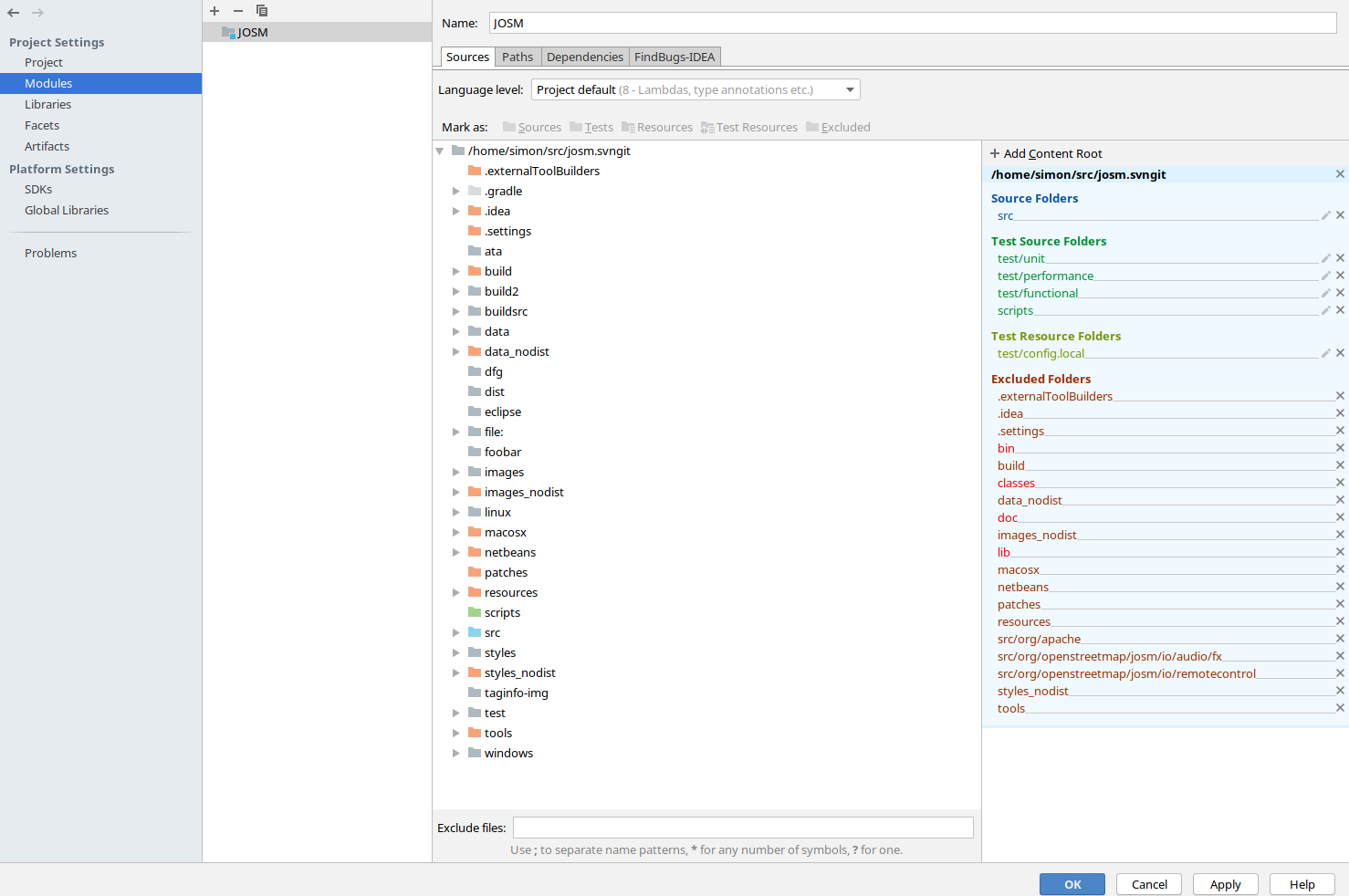Click the Help button
Viewport: 1349px width, 896px height.
coord(1302,884)
